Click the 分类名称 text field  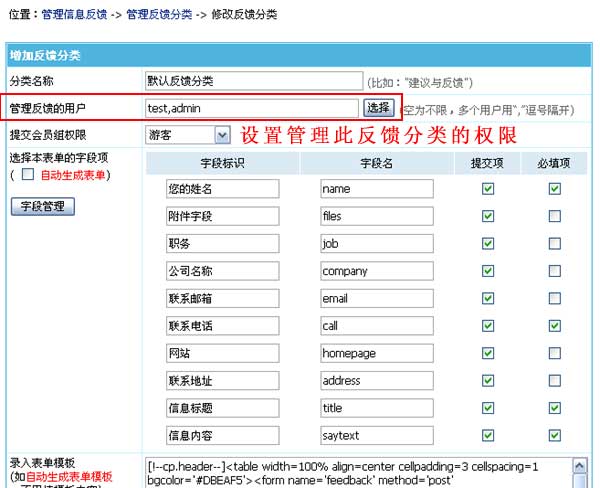pyautogui.click(x=253, y=81)
